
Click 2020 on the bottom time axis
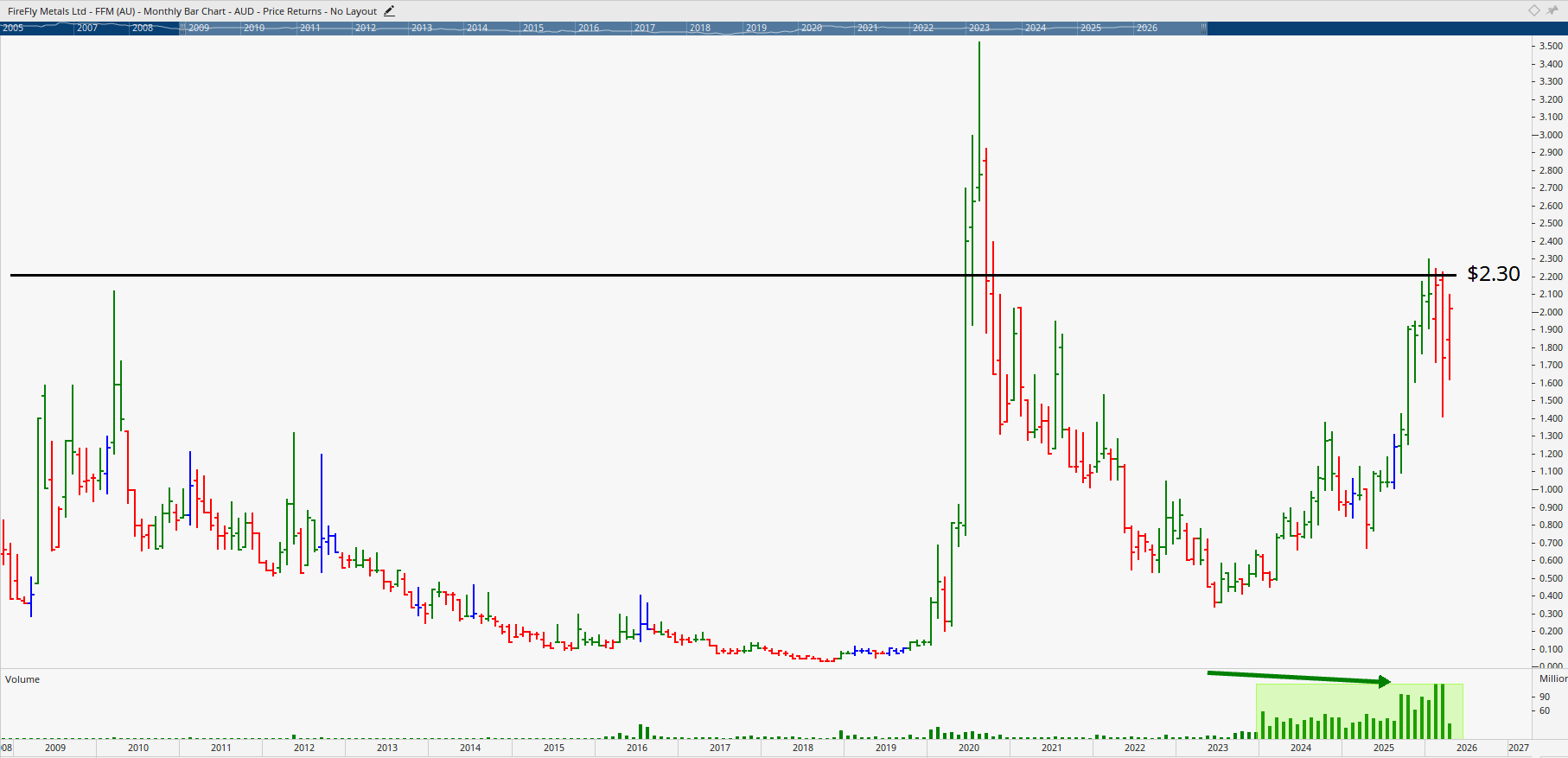pyautogui.click(x=969, y=748)
